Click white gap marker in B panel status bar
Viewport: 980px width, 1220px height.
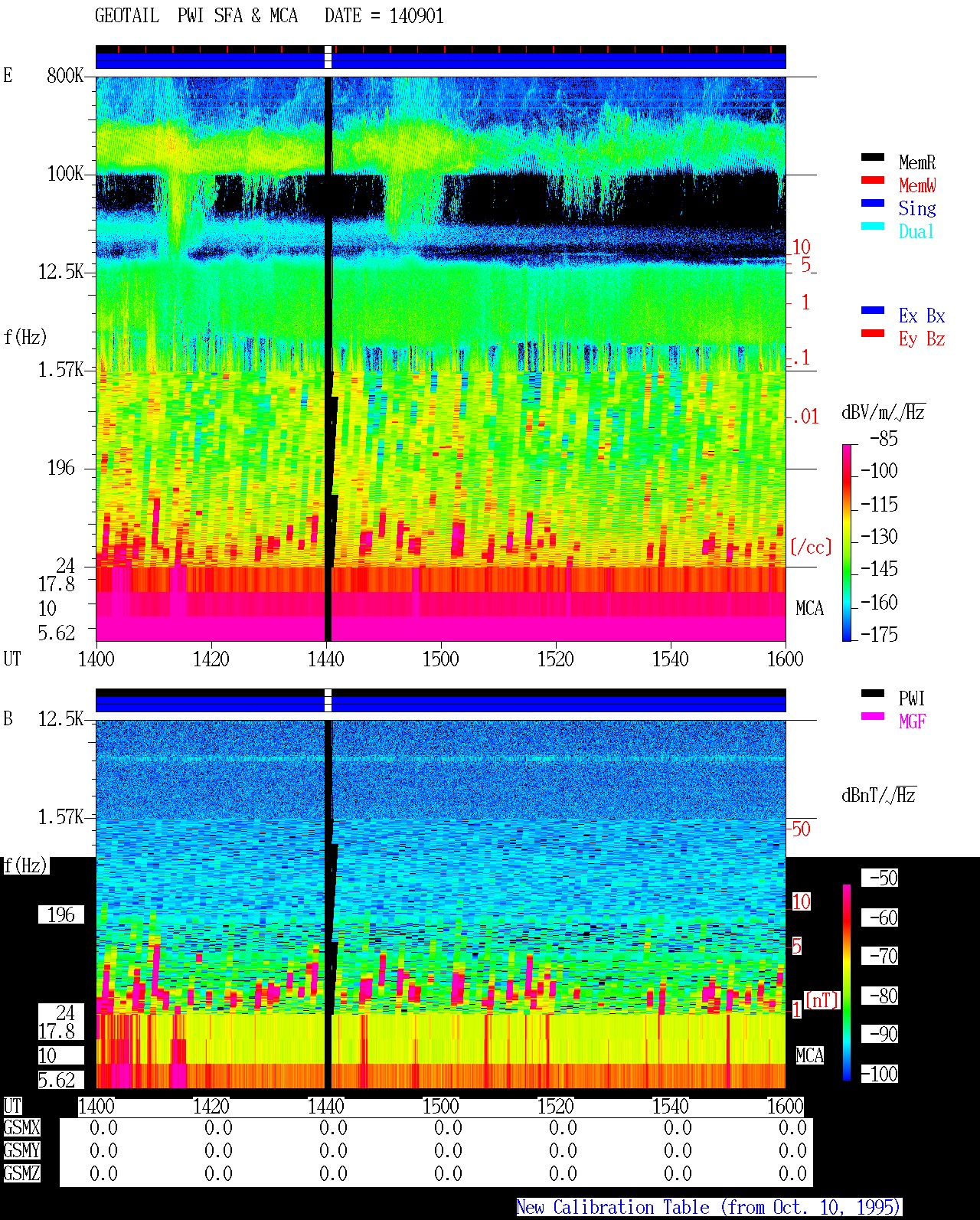[328, 701]
